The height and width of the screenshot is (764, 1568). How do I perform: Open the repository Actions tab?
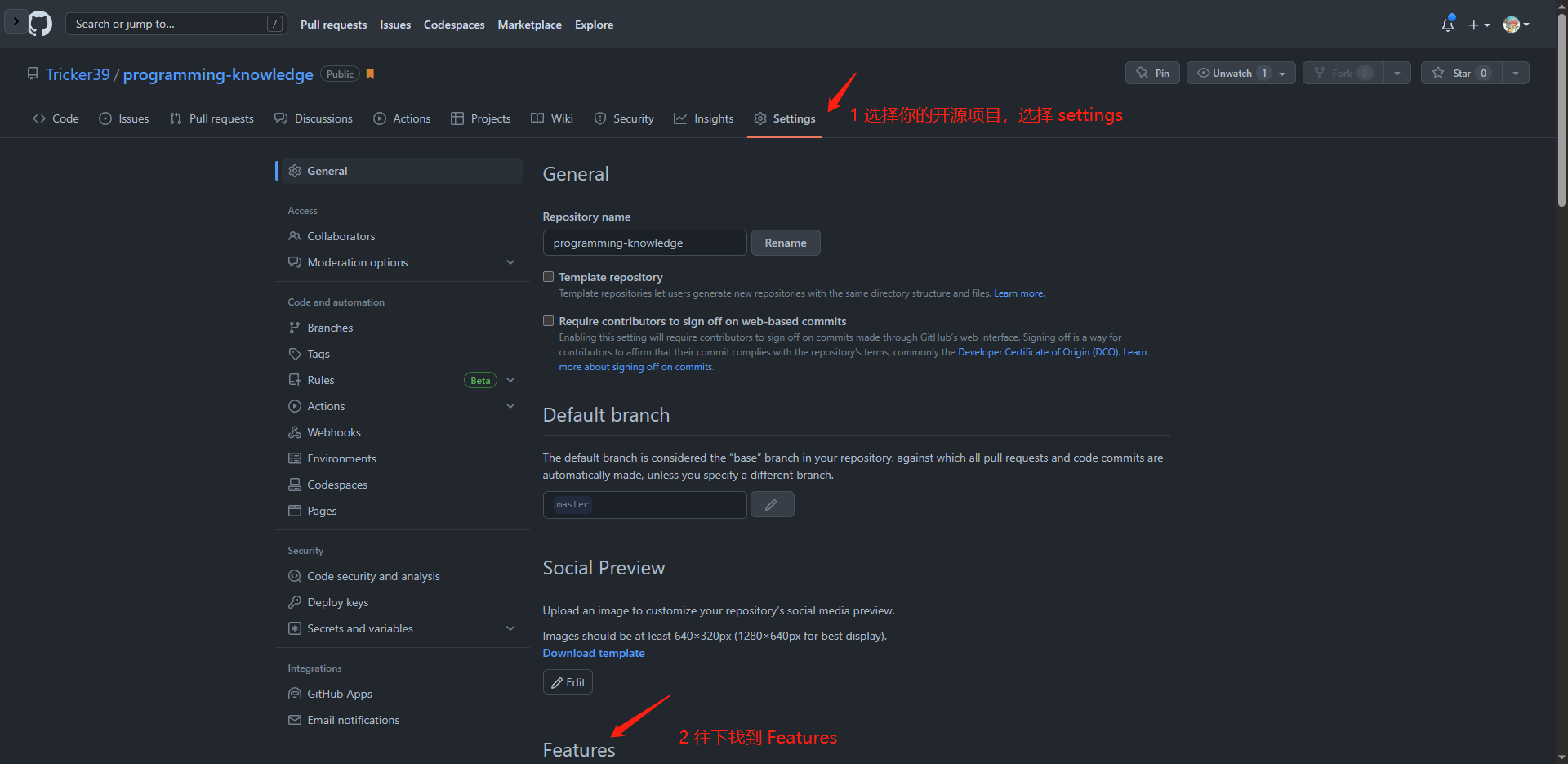(x=402, y=118)
